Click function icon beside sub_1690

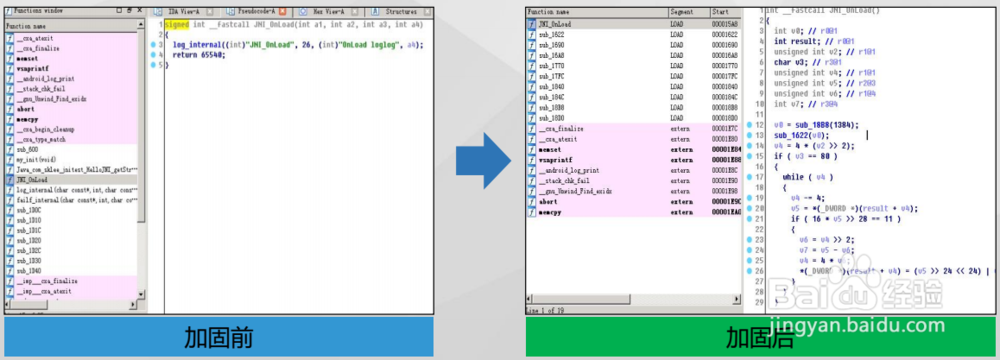[x=532, y=45]
